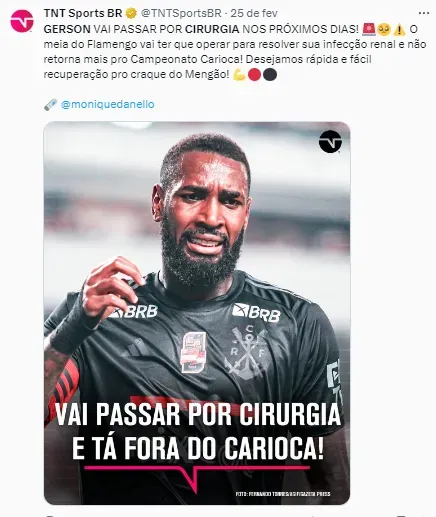Click the flexed bicep emoji
The width and height of the screenshot is (436, 517).
(x=239, y=75)
